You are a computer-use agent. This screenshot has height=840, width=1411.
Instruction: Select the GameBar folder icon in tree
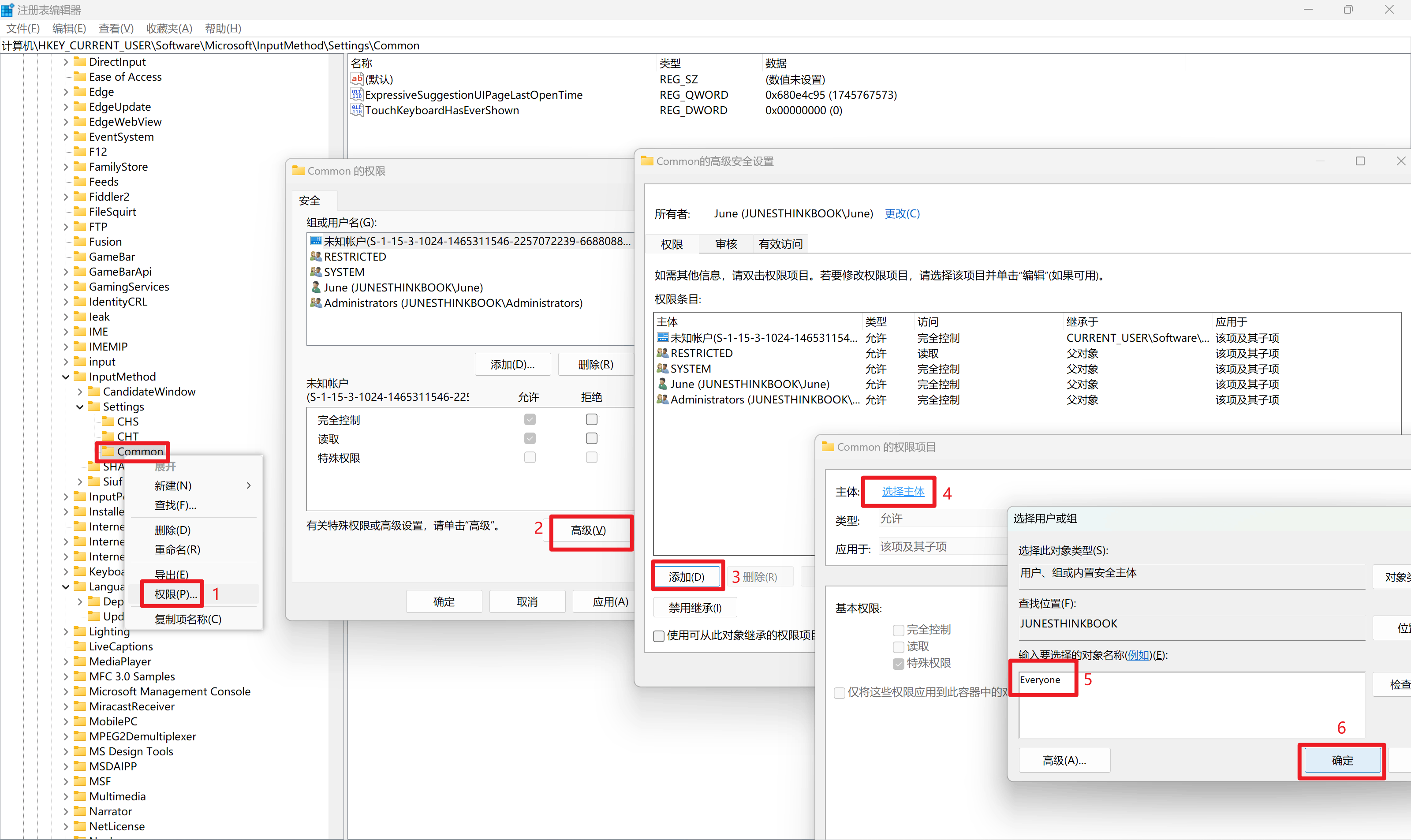tap(80, 257)
